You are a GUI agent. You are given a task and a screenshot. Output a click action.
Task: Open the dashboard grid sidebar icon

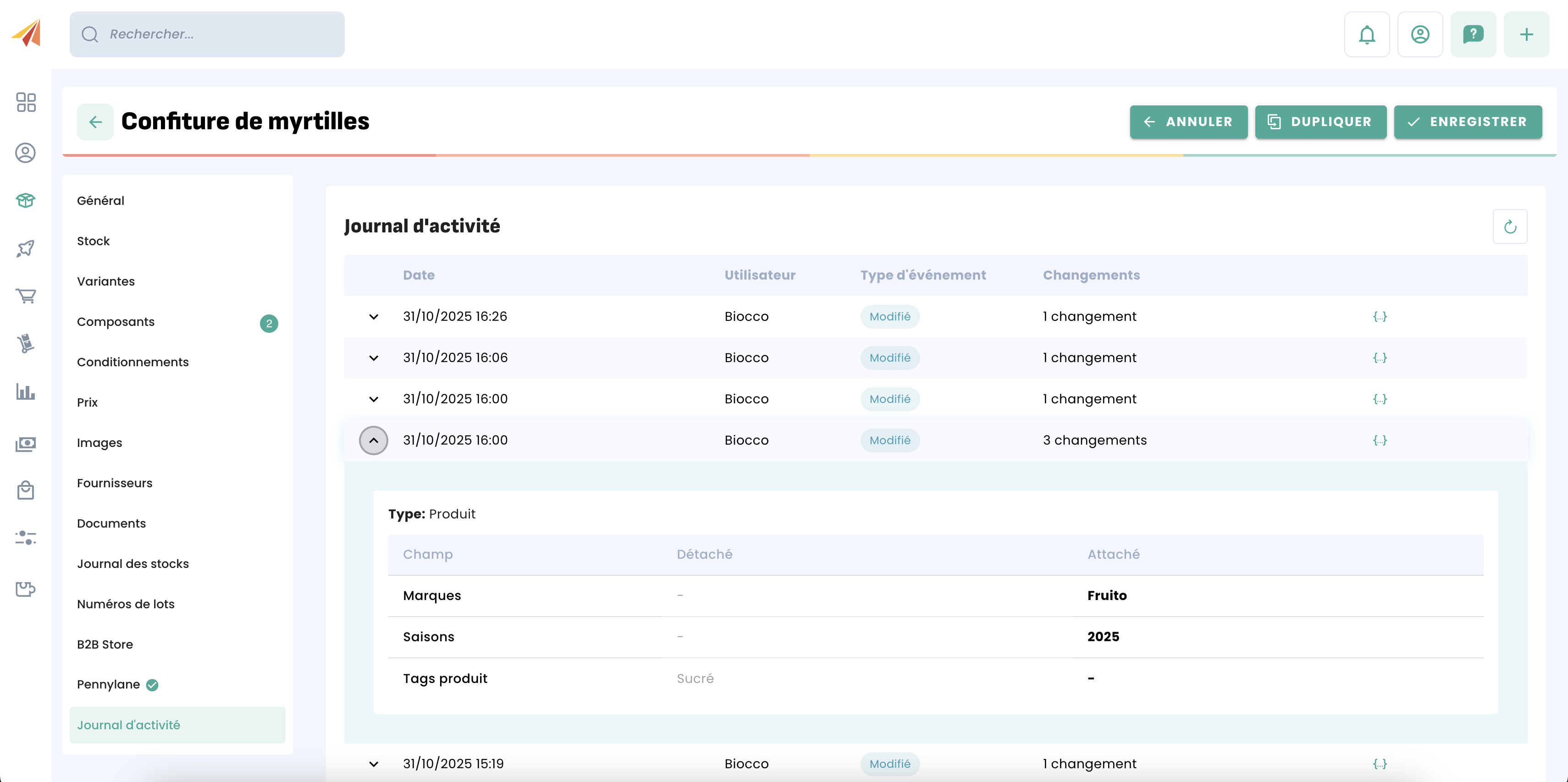point(26,102)
